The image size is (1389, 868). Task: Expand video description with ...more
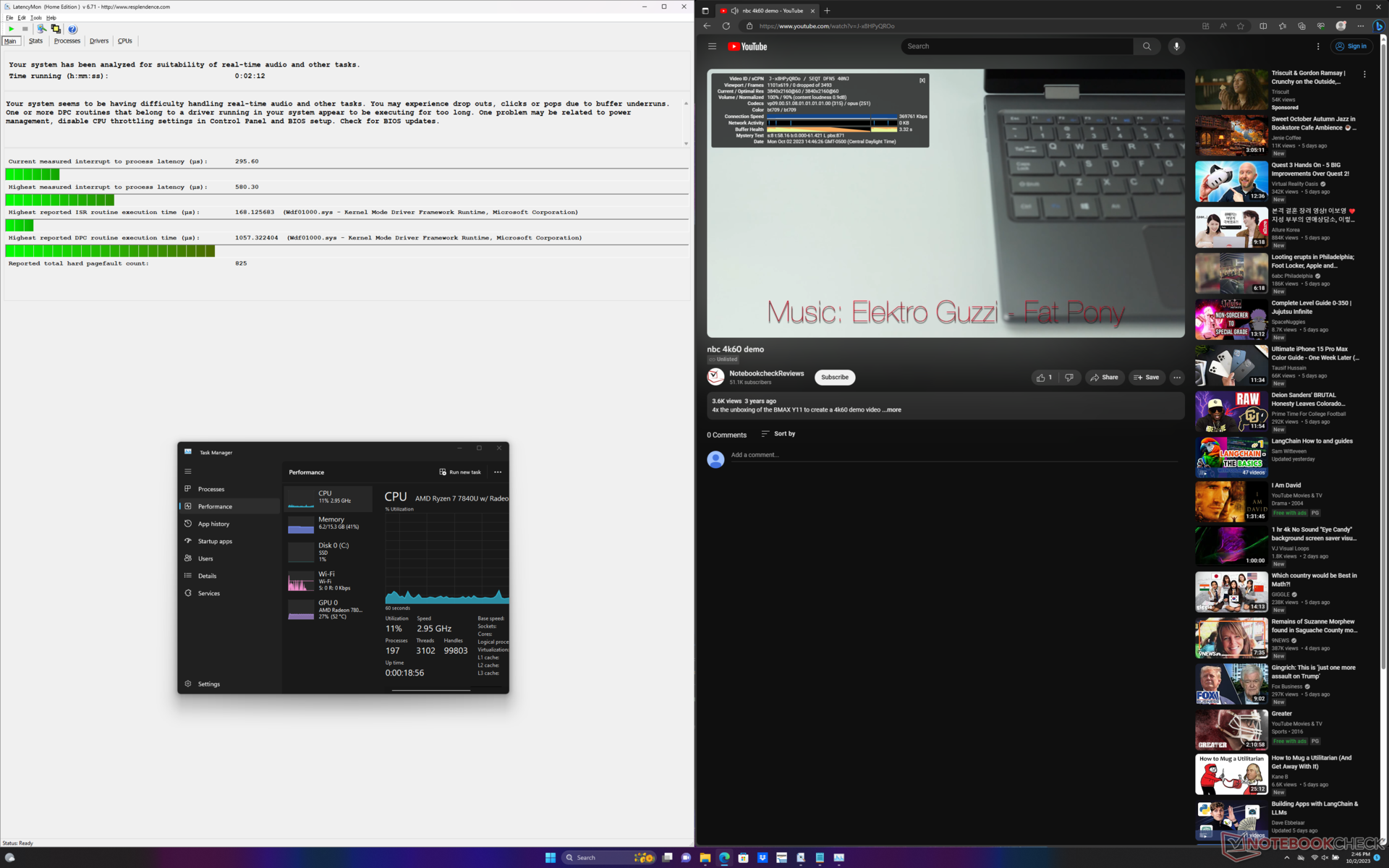[x=893, y=410]
